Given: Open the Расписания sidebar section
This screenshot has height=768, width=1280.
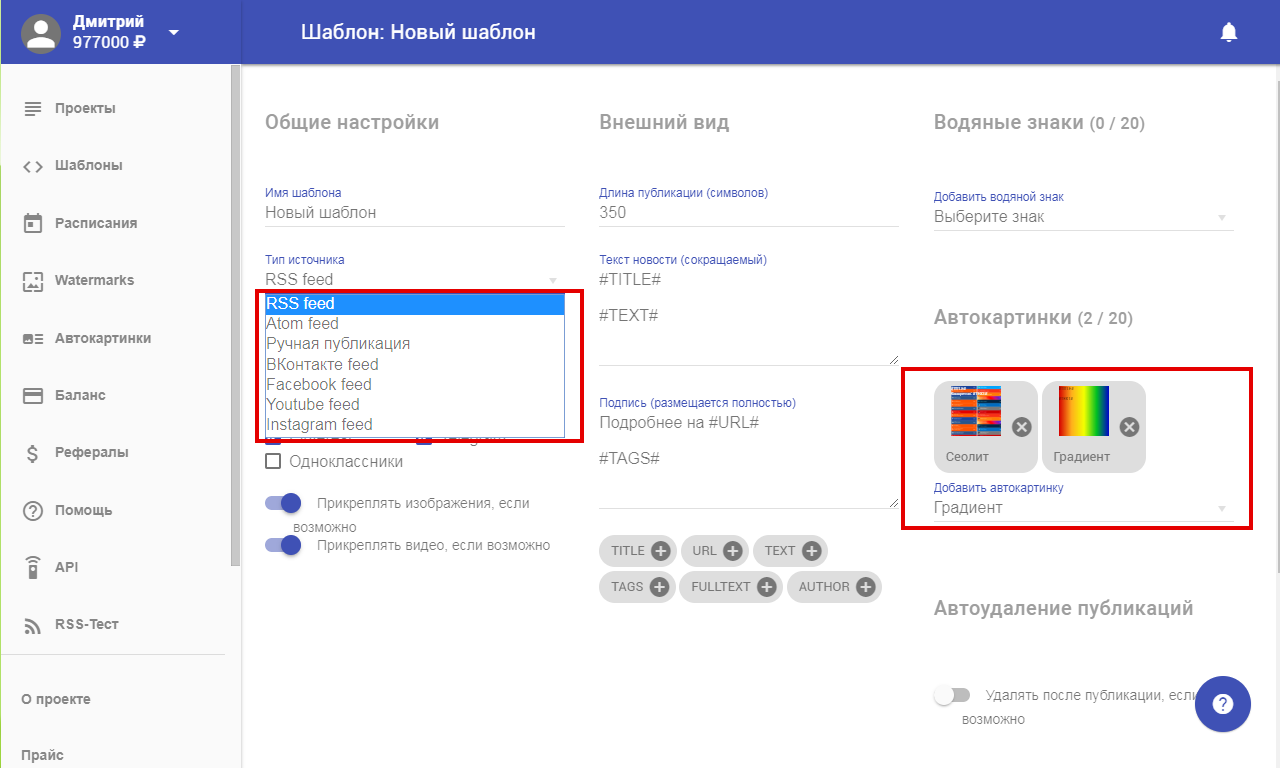Looking at the screenshot, I should (96, 223).
